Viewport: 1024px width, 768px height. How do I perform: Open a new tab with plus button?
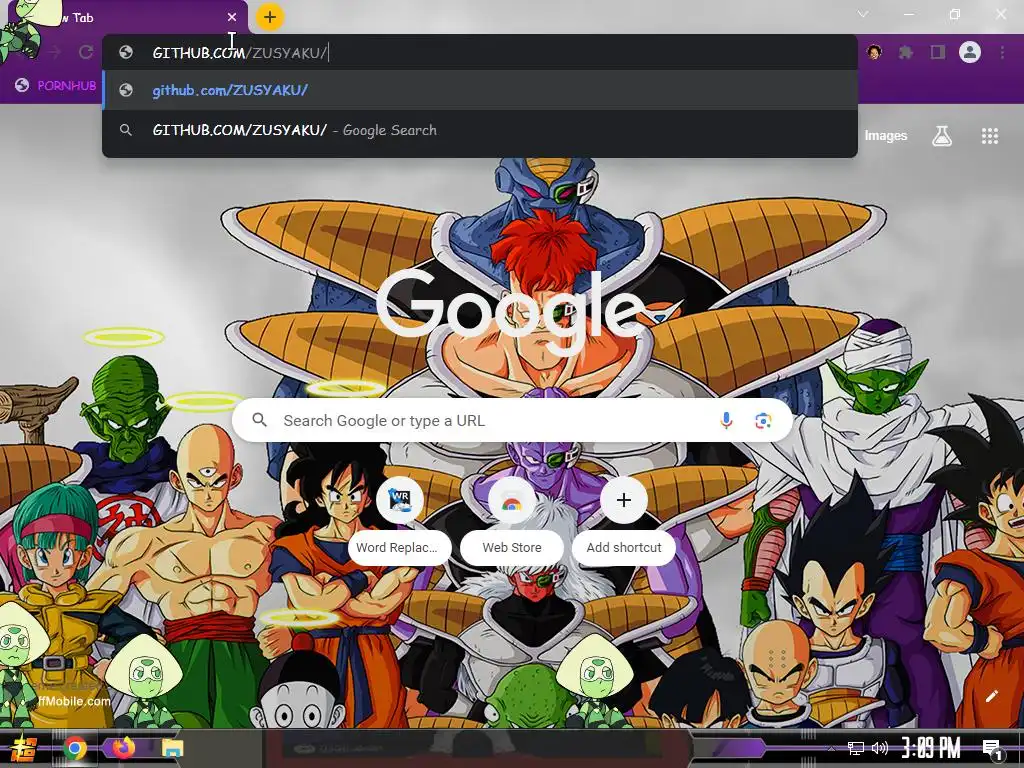[270, 17]
